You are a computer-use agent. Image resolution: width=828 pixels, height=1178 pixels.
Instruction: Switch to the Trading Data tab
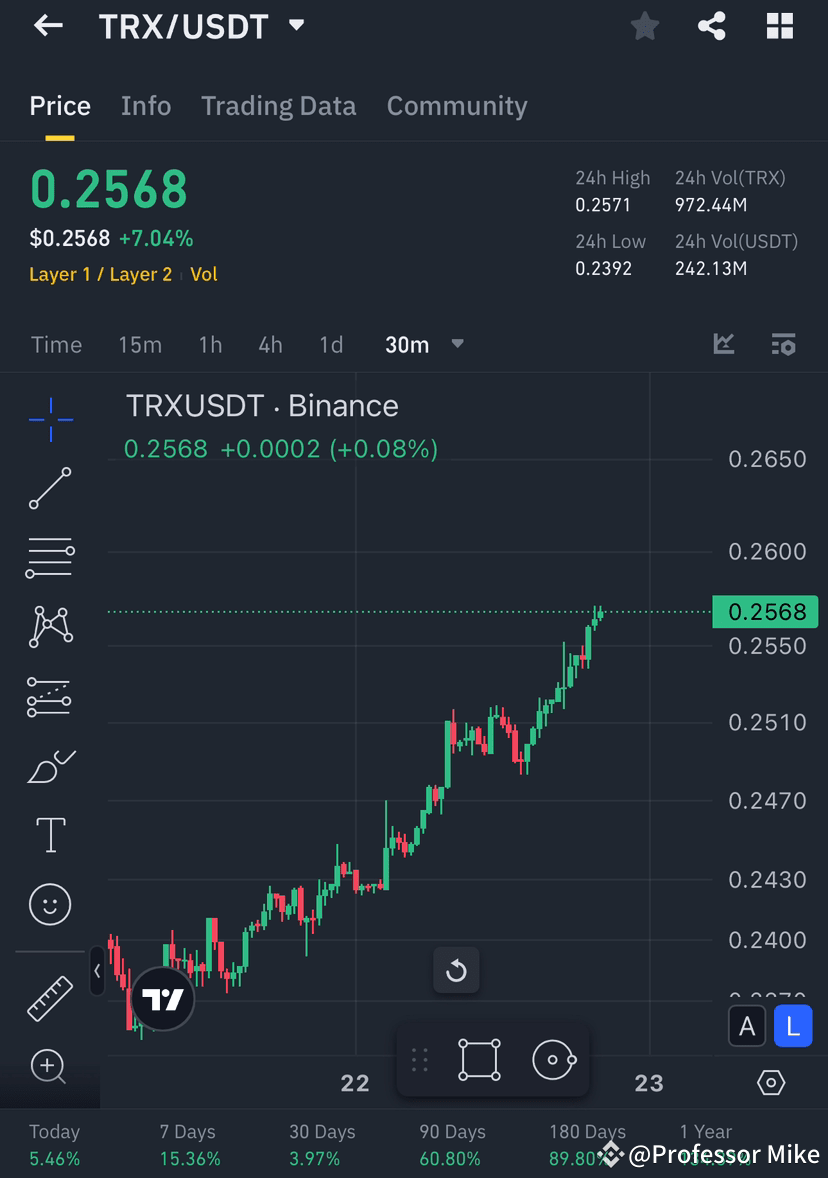[278, 105]
